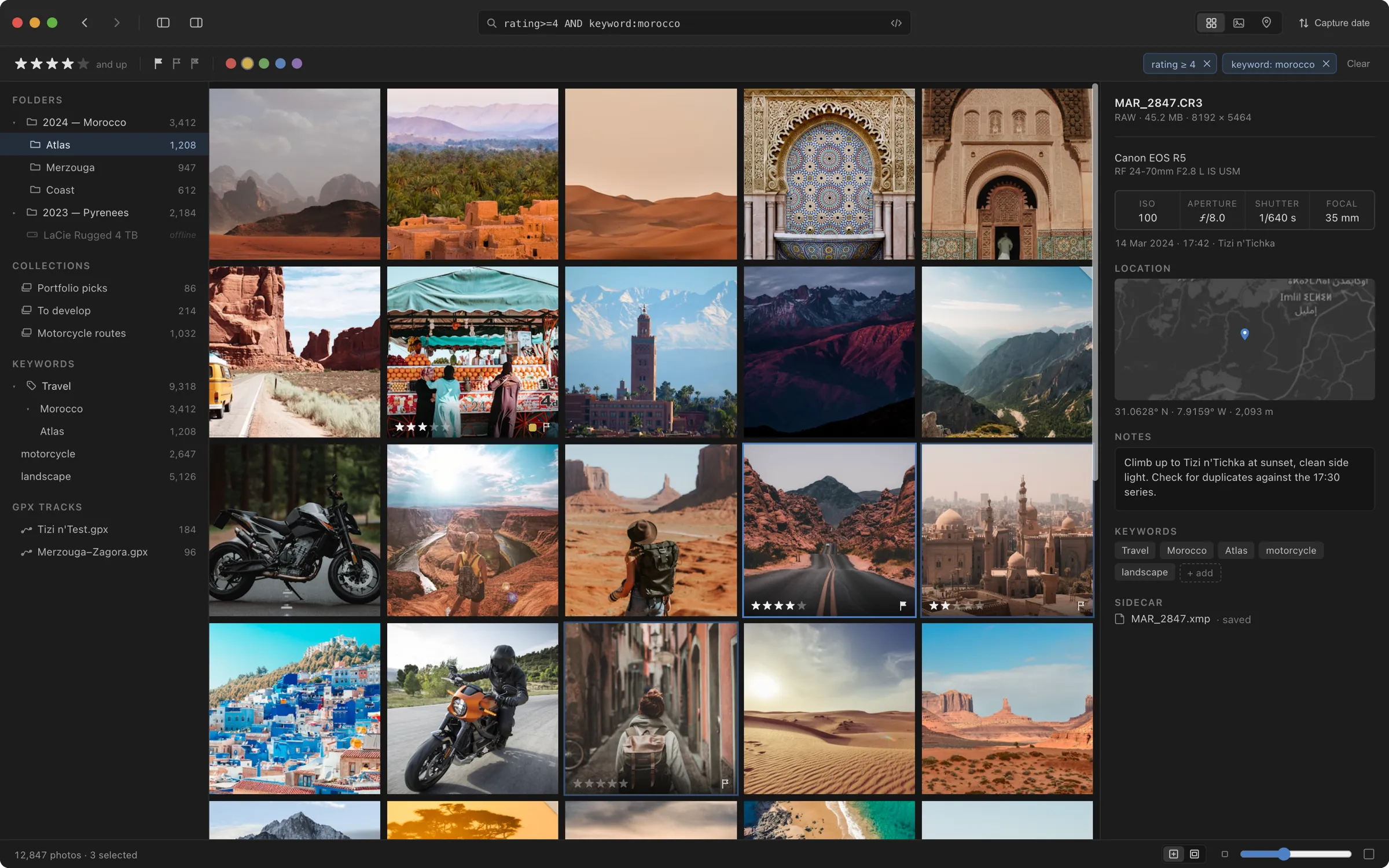Open the Motorcycle routes collection
Screen dimensions: 1389x868
[104, 333]
